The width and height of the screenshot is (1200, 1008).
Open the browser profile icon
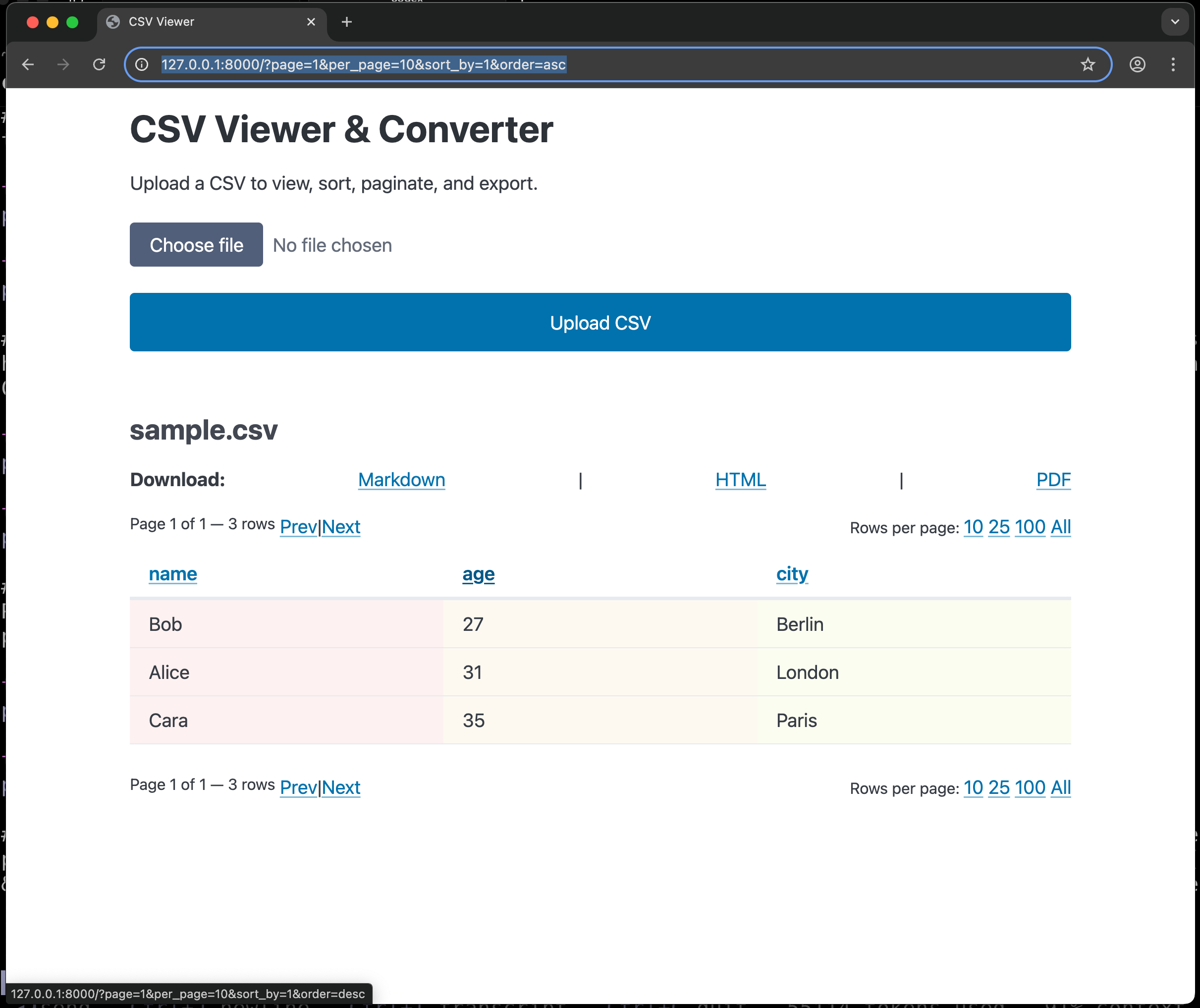pos(1137,64)
